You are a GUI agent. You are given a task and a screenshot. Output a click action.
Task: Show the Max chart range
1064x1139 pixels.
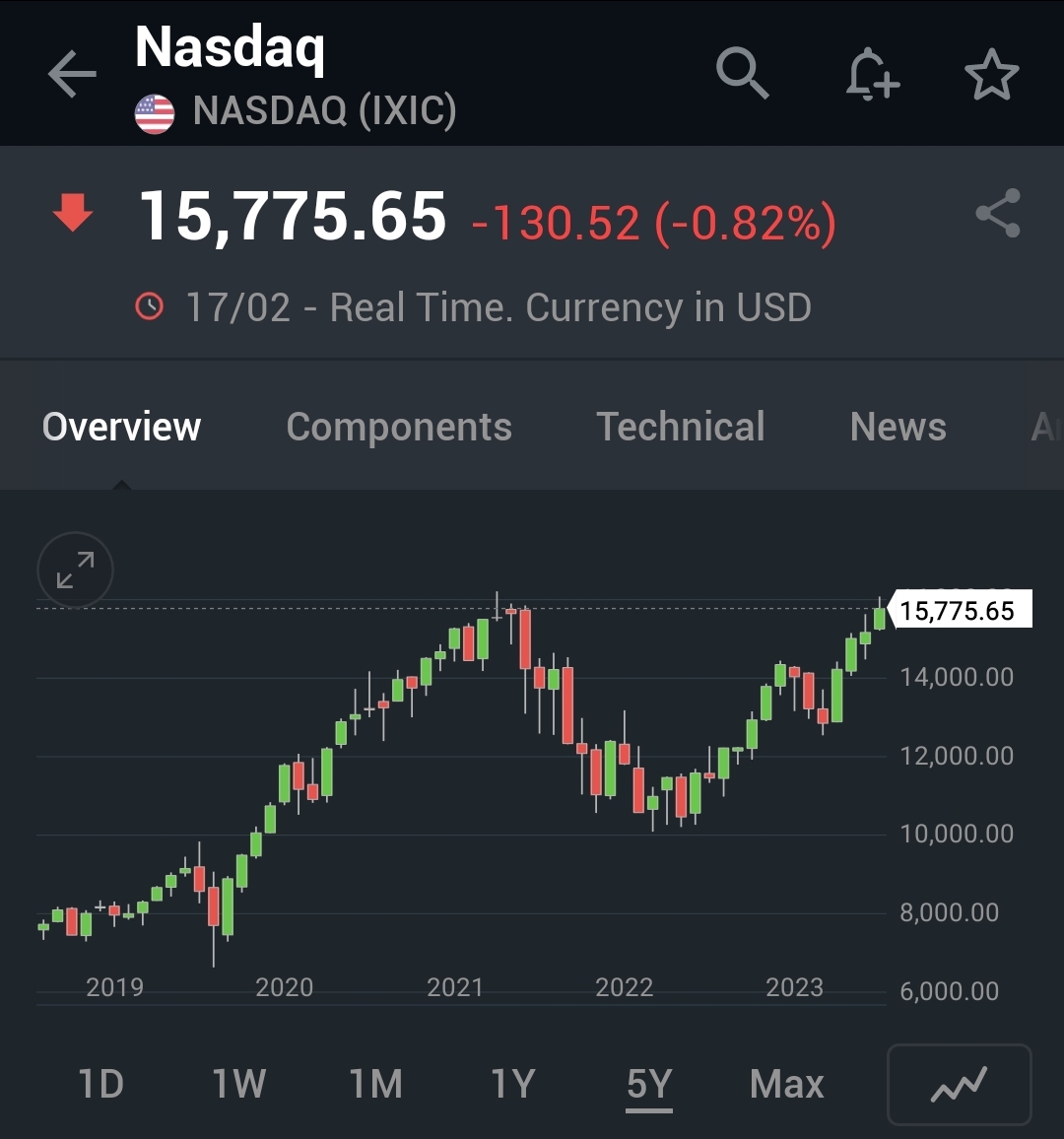click(786, 1084)
